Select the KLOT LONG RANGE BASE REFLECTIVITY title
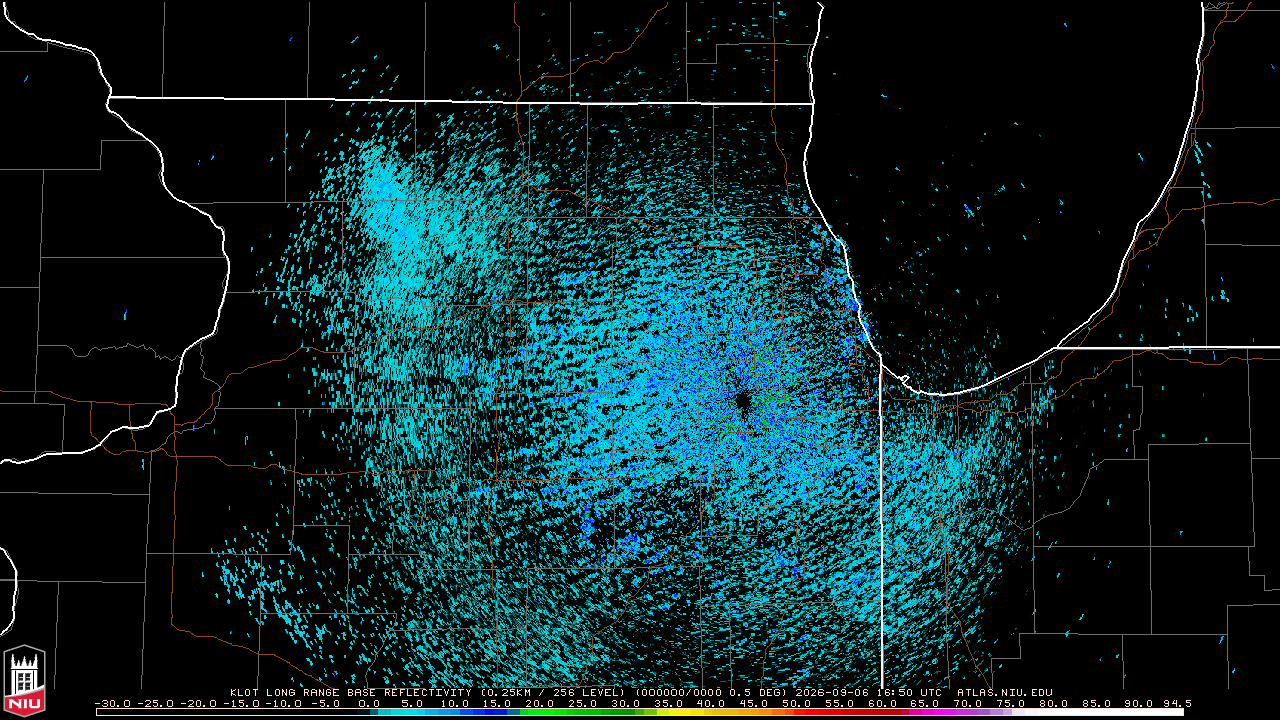1280x720 pixels. click(350, 692)
